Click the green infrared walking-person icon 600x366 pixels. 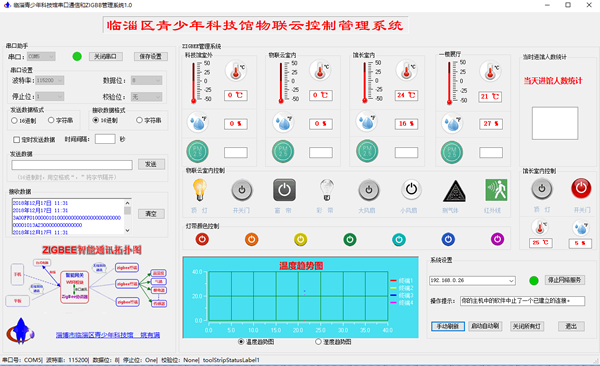coord(496,190)
